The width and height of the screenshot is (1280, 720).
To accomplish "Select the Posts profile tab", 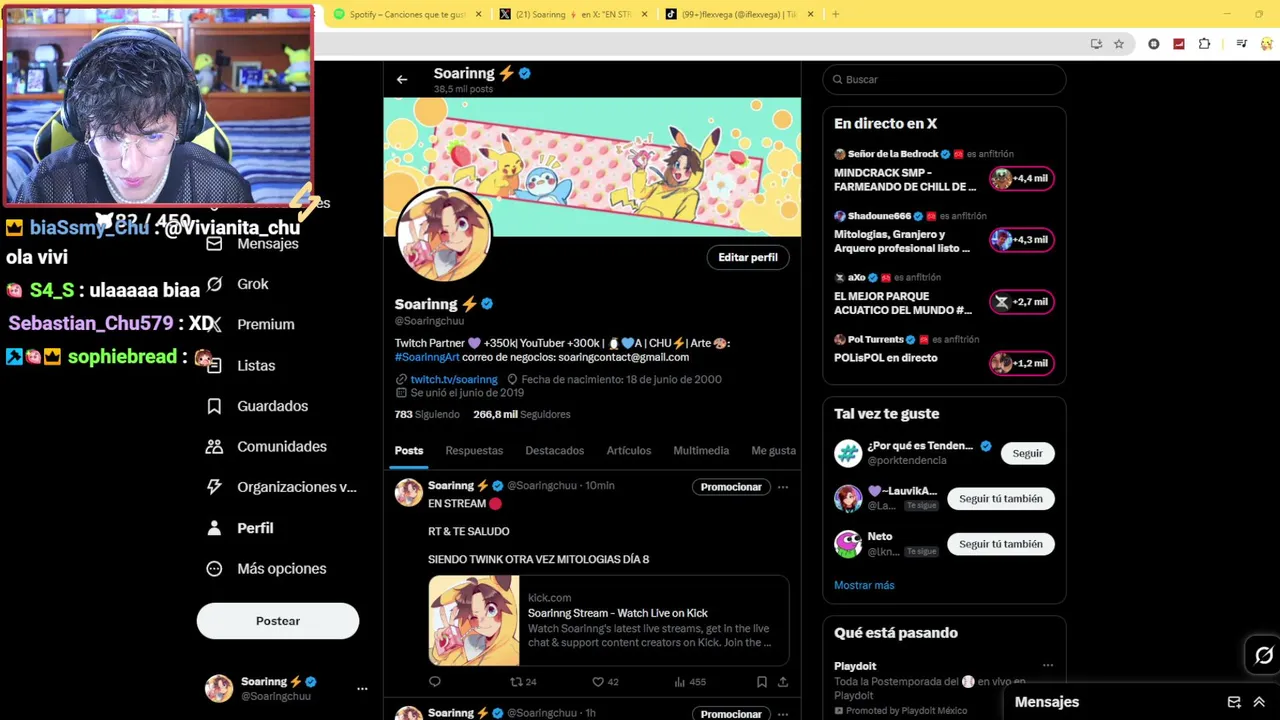I will (409, 451).
